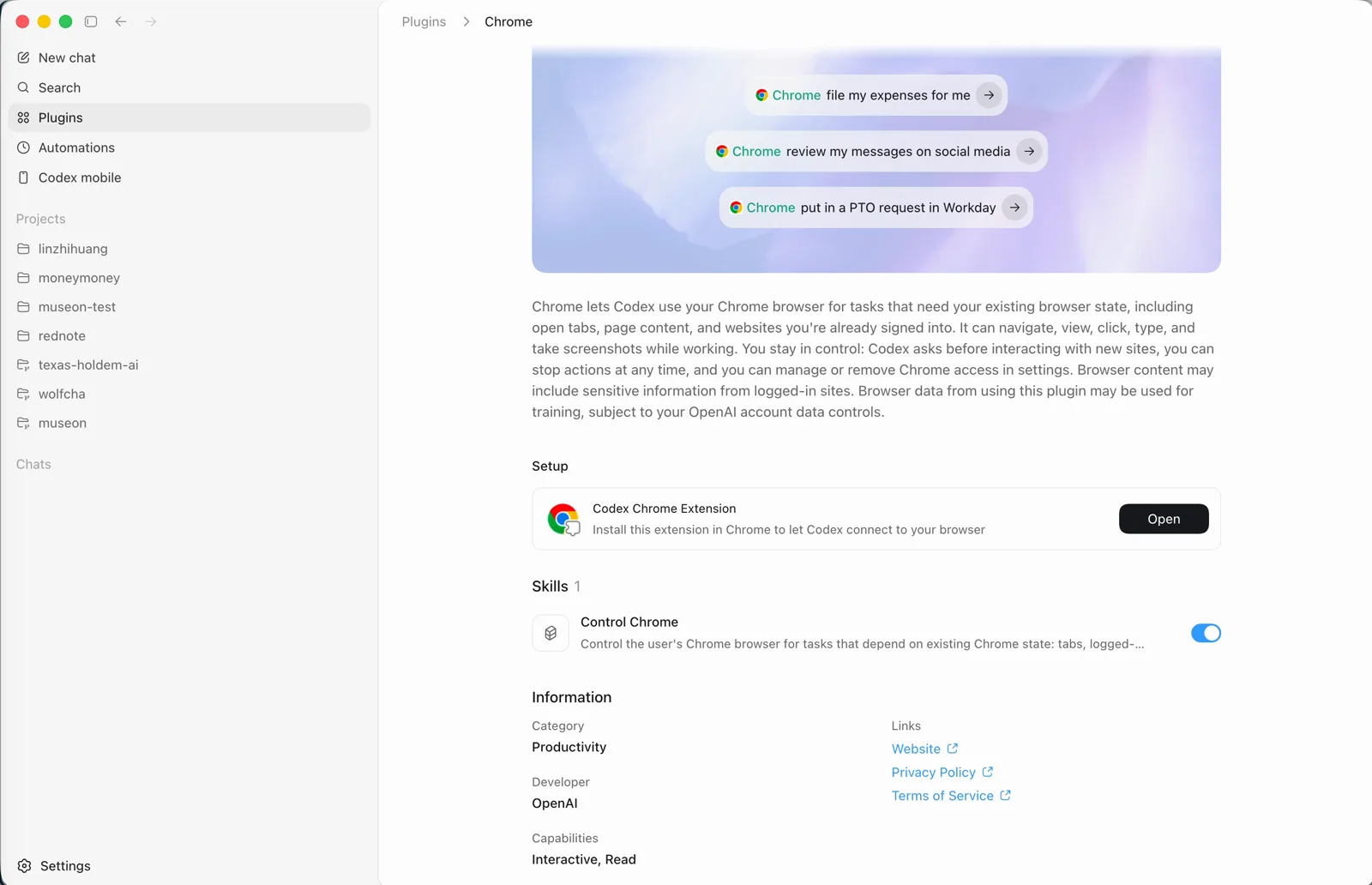Click the Settings gear icon

[25, 866]
